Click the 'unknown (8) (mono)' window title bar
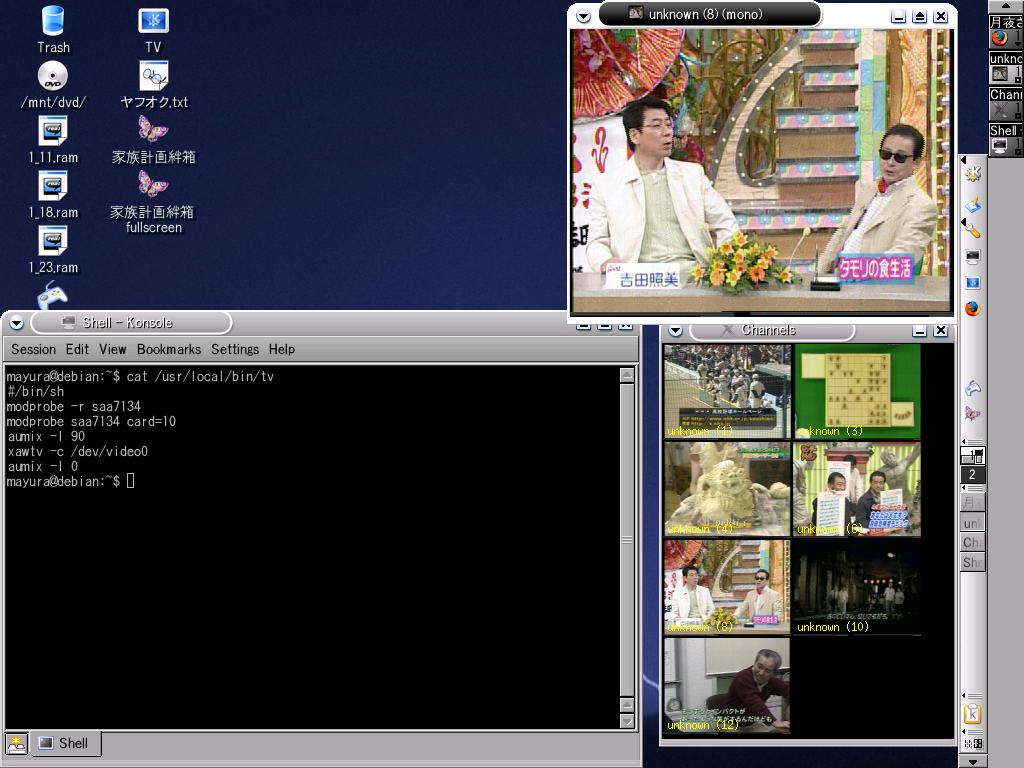 [x=710, y=14]
